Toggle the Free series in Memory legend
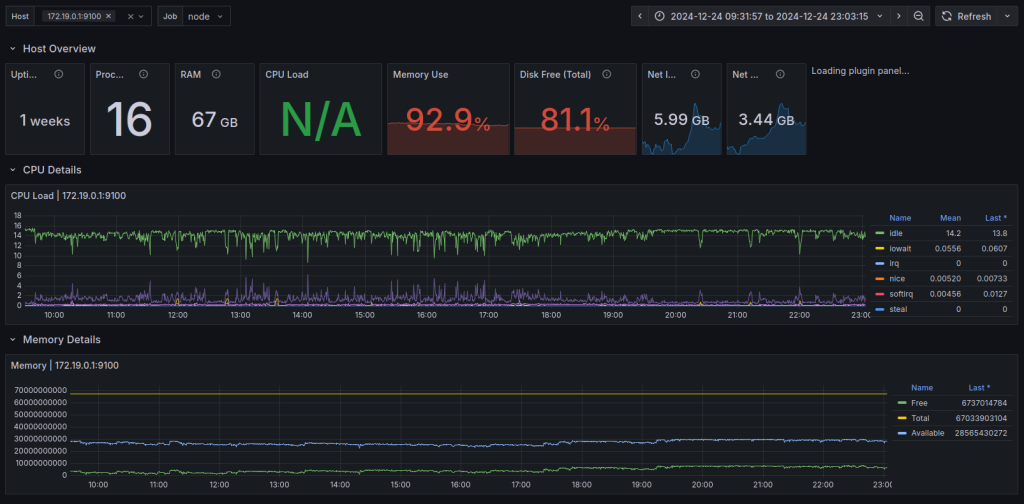Viewport: 1024px width, 504px height. (920, 403)
